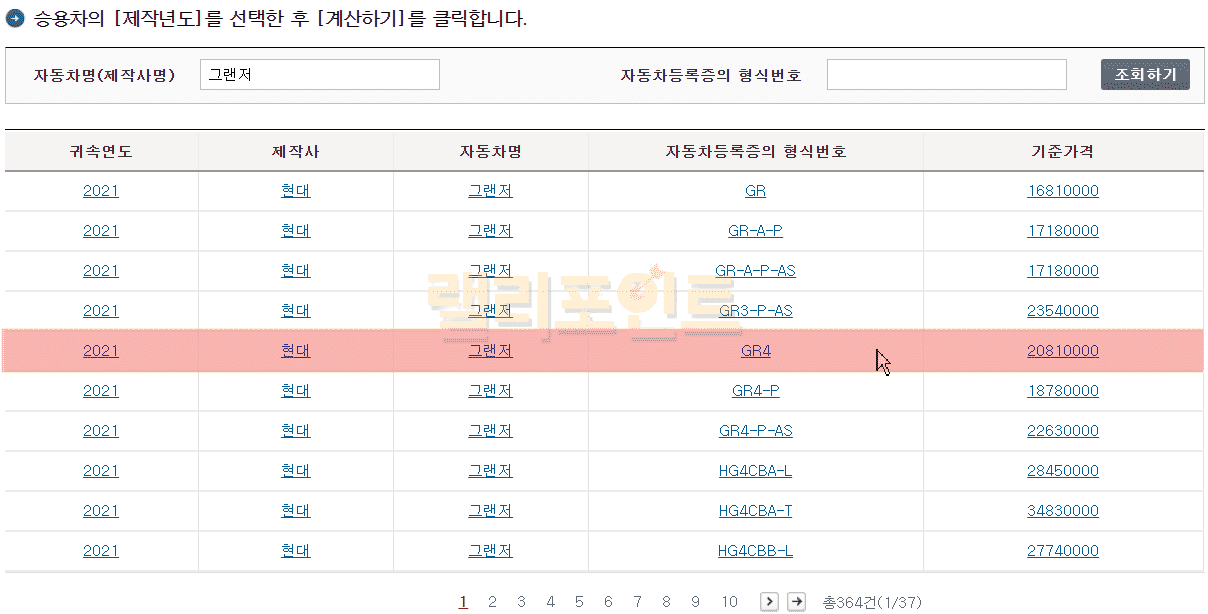Click the 2021 year in GR row
1208x614 pixels.
pos(100,191)
